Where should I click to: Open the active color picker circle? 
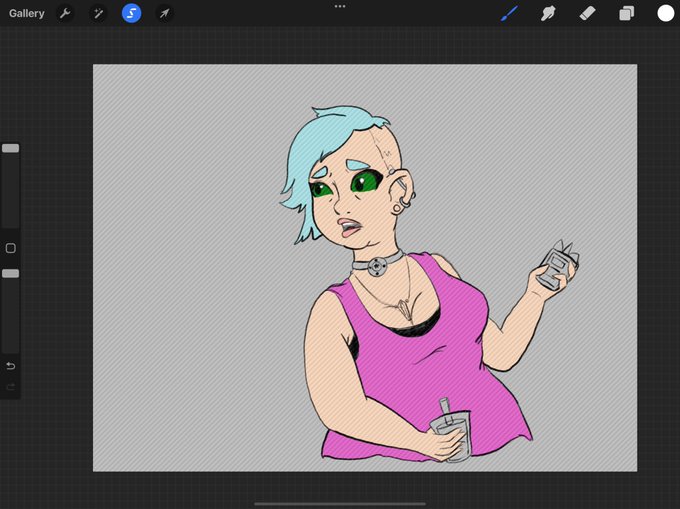[665, 13]
